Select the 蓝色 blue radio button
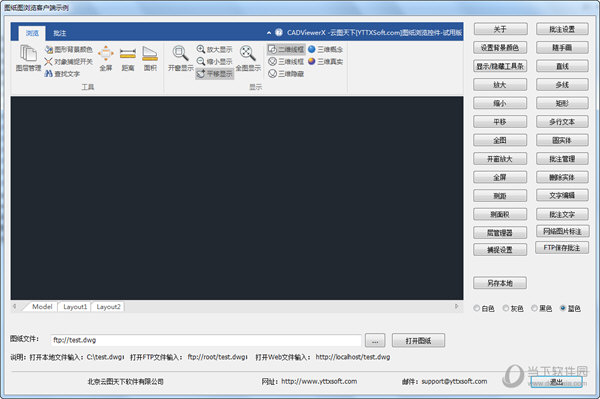 (x=570, y=308)
